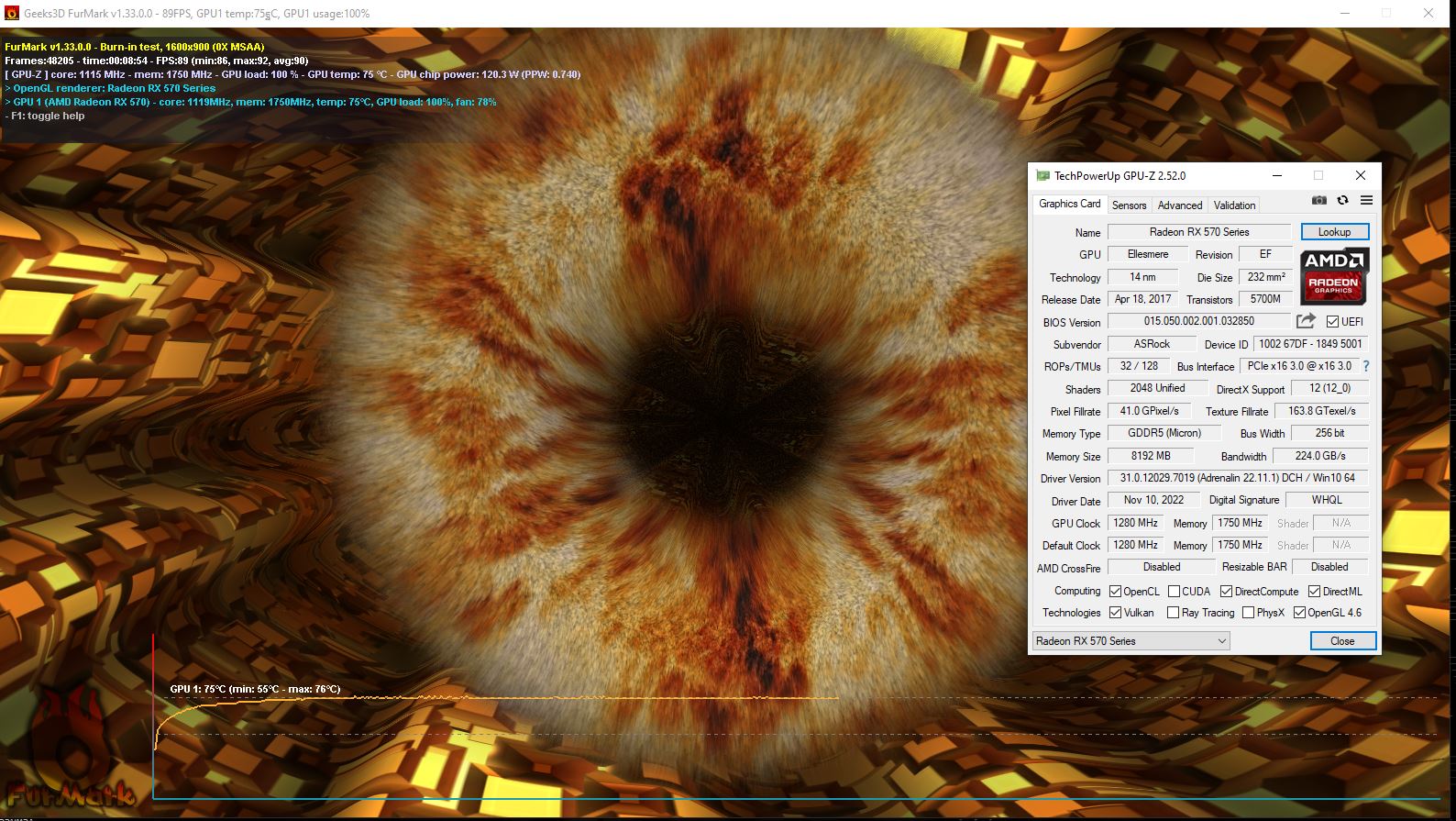Toggle the UEFI checkbox
This screenshot has height=821, width=1456.
click(x=1332, y=322)
